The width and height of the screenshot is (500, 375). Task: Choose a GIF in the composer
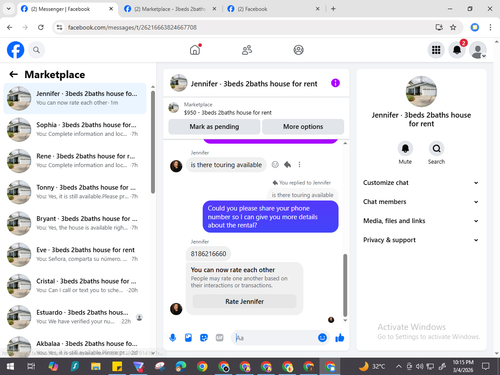[219, 338]
